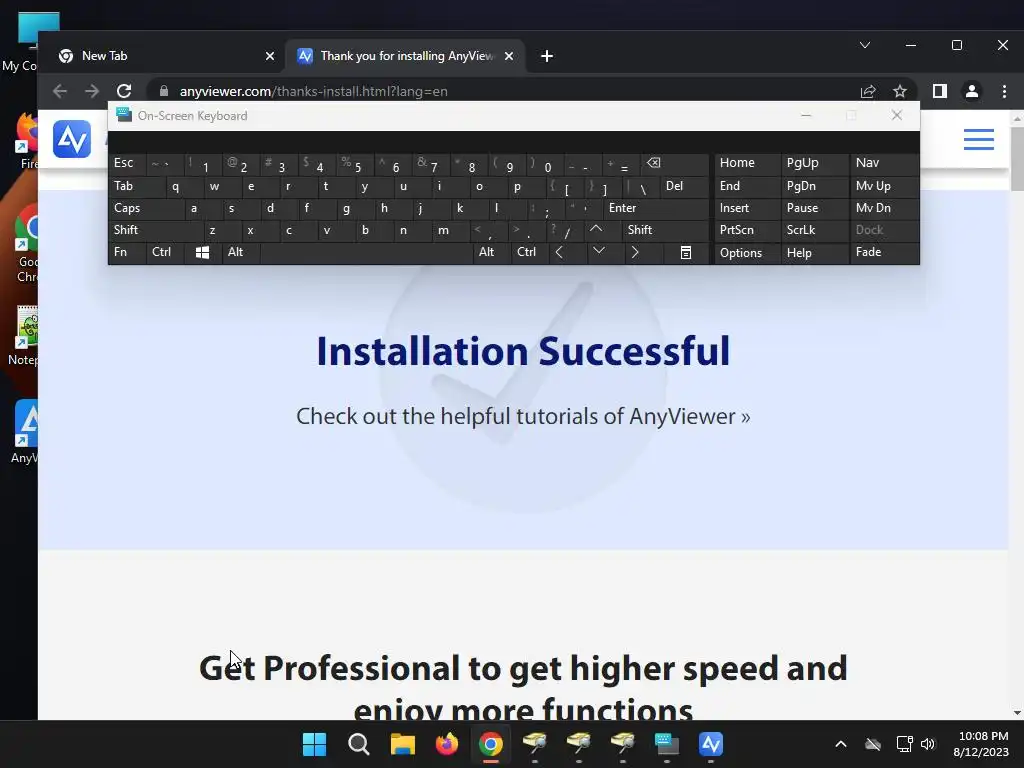Click the Windows logo key on keyboard

[x=202, y=253]
